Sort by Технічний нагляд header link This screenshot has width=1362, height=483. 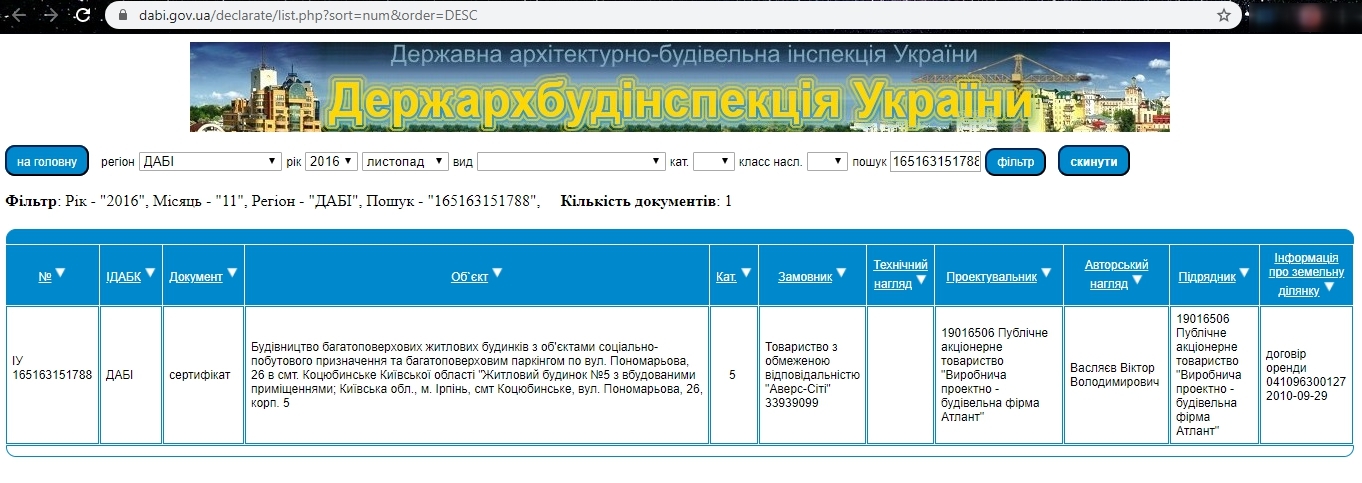(x=900, y=274)
